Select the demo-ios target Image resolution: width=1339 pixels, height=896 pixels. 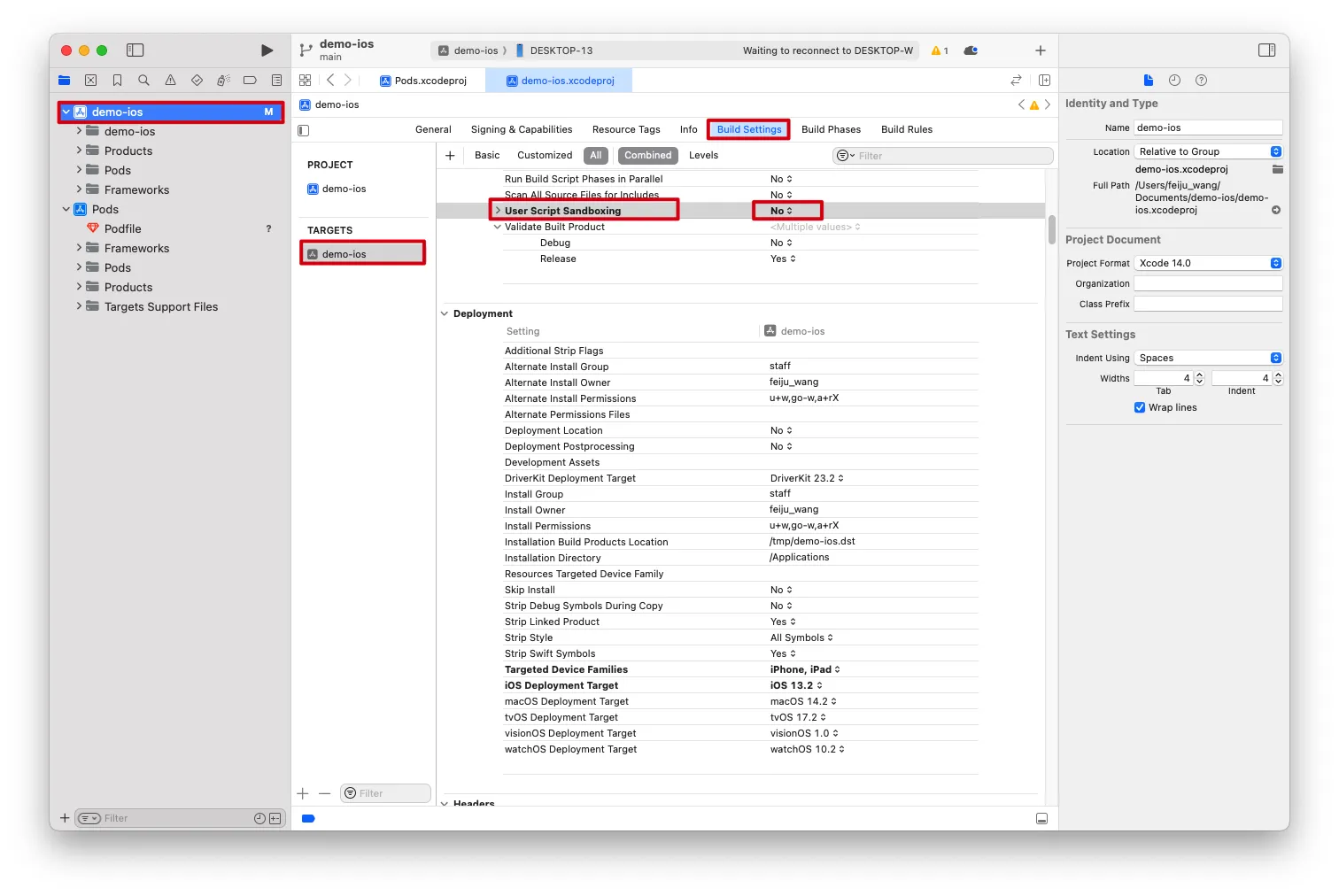(x=363, y=254)
